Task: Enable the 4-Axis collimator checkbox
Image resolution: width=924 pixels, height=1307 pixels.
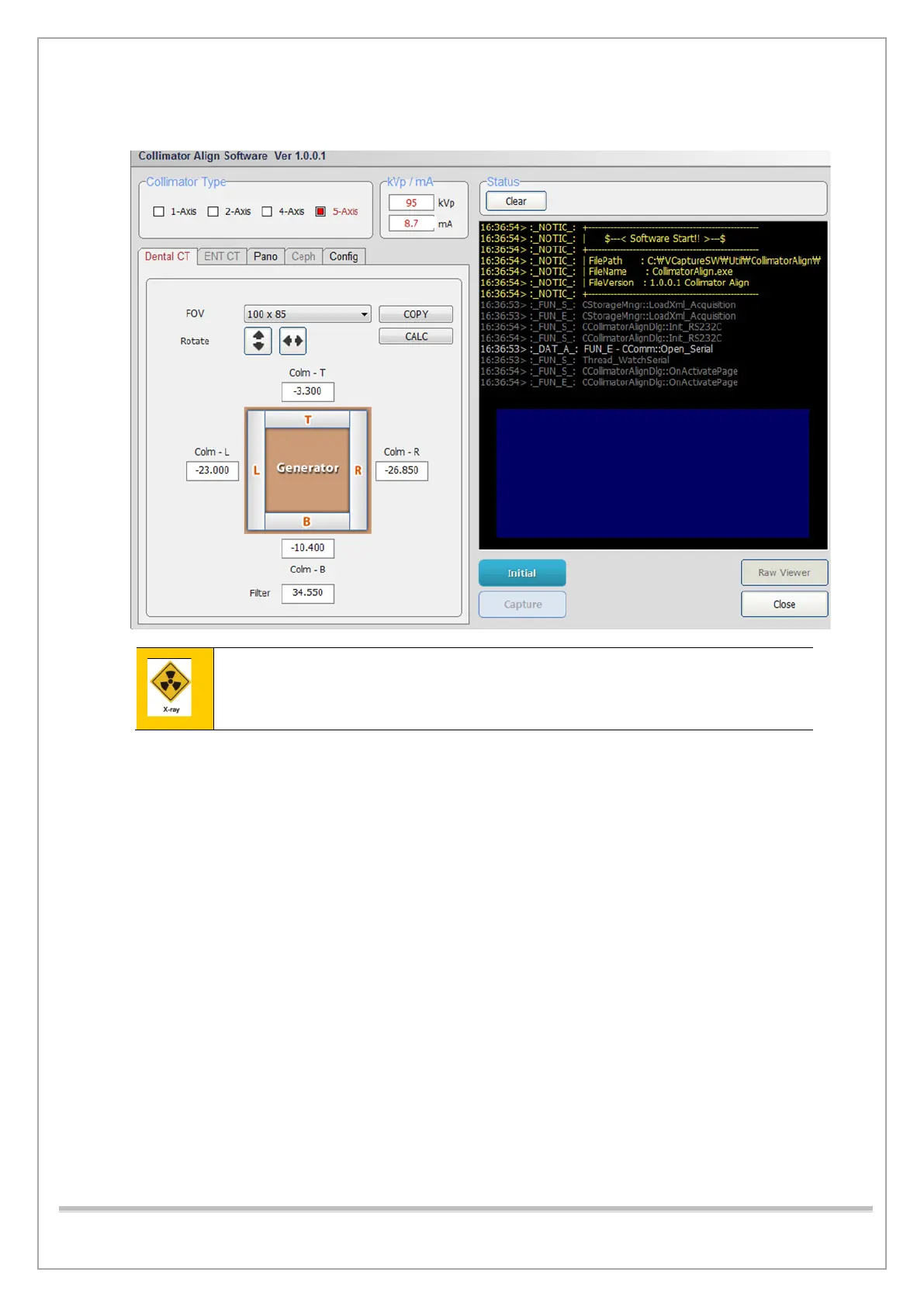Action: click(x=267, y=211)
